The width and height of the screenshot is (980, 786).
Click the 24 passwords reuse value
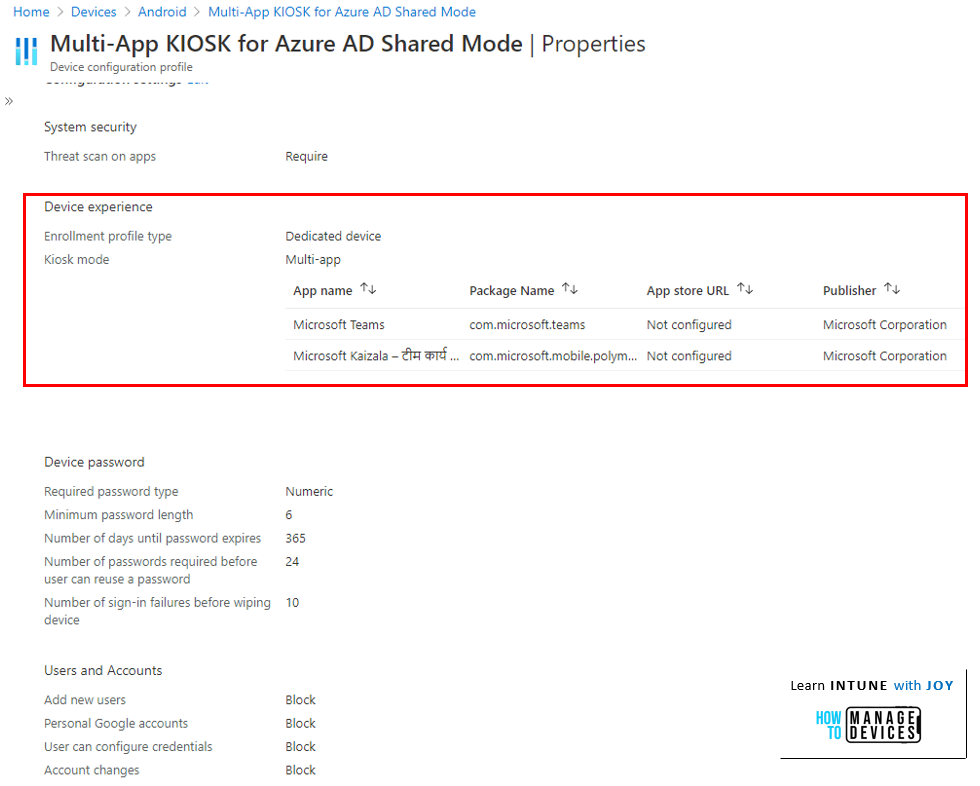(292, 562)
